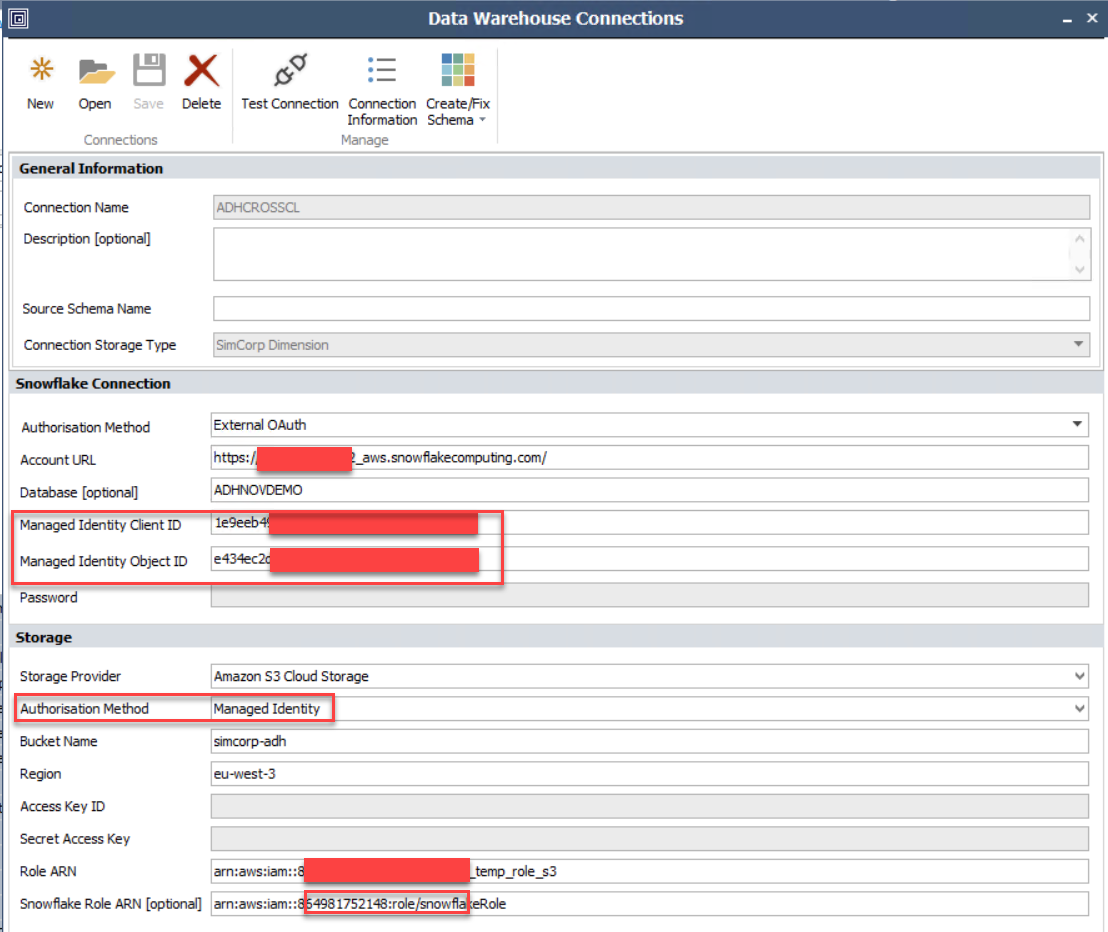Click the Source Schema Name field

(651, 309)
